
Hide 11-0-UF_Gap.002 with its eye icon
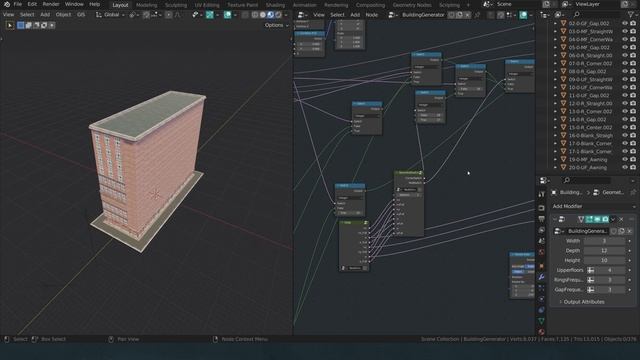[624, 95]
